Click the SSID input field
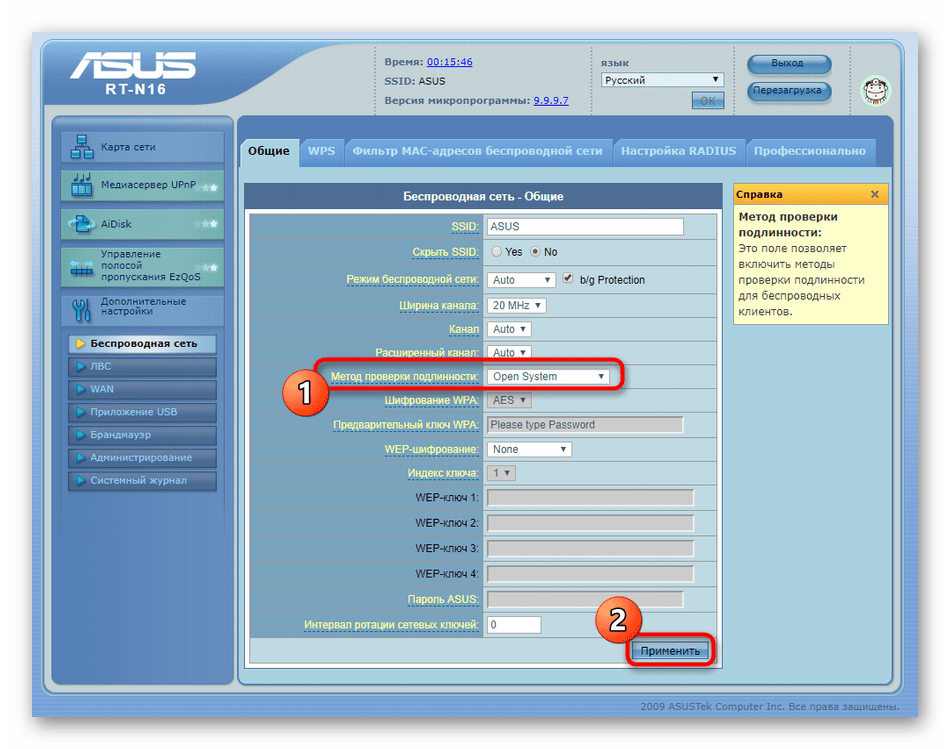 click(x=585, y=227)
